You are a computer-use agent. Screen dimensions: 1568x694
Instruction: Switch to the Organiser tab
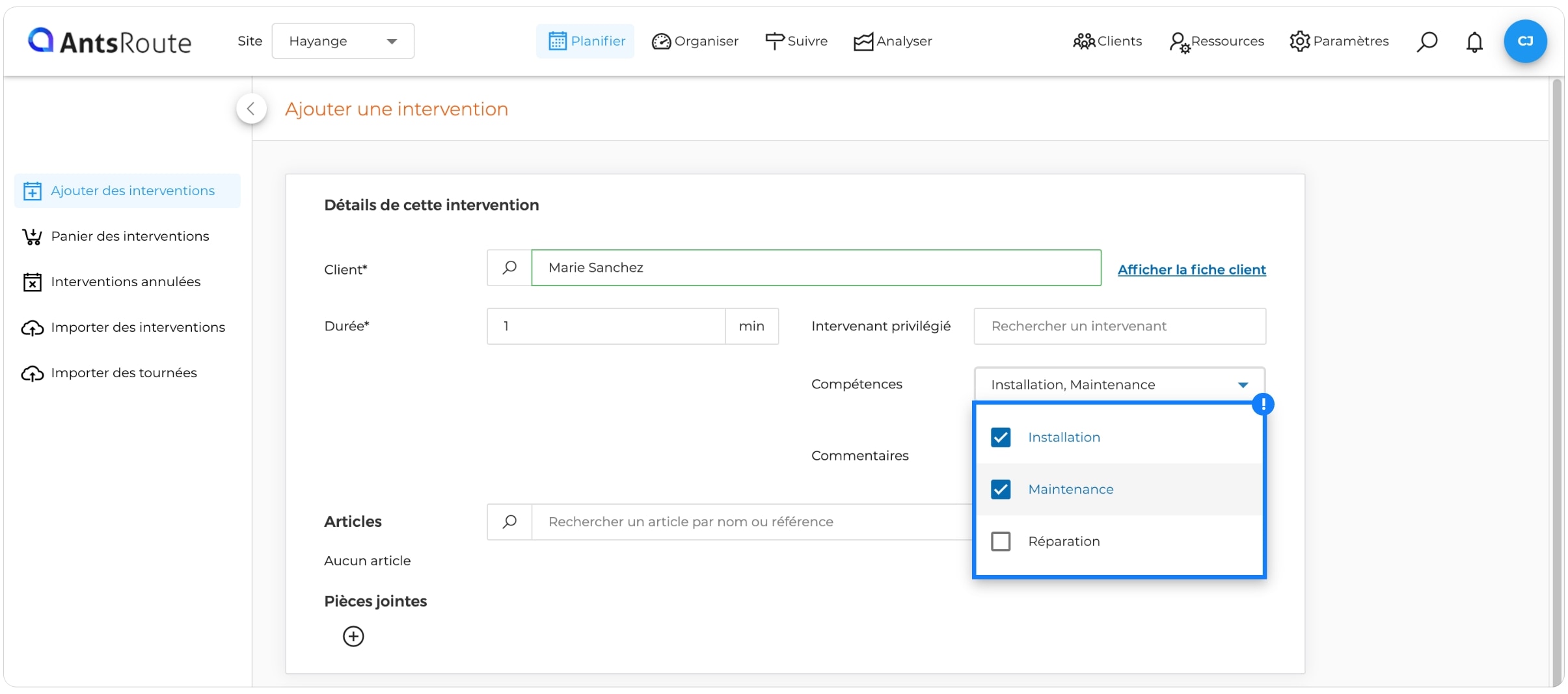tap(695, 41)
